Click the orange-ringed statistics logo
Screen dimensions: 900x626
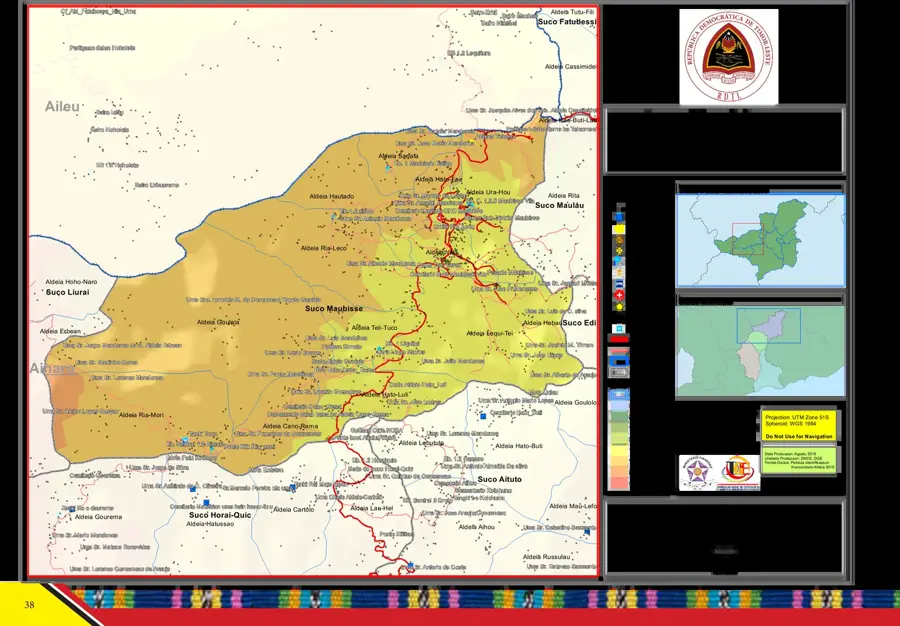pyautogui.click(x=738, y=473)
